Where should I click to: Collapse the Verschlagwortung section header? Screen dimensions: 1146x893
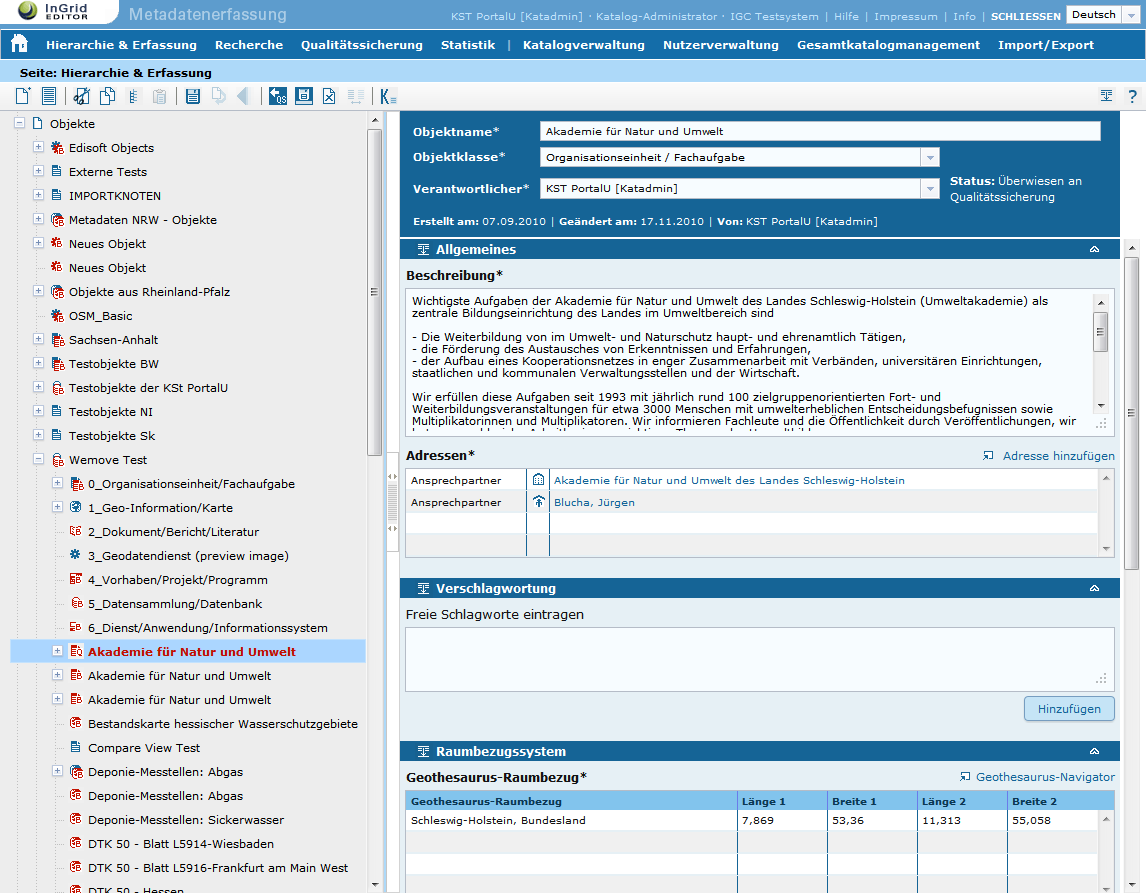coord(1094,588)
